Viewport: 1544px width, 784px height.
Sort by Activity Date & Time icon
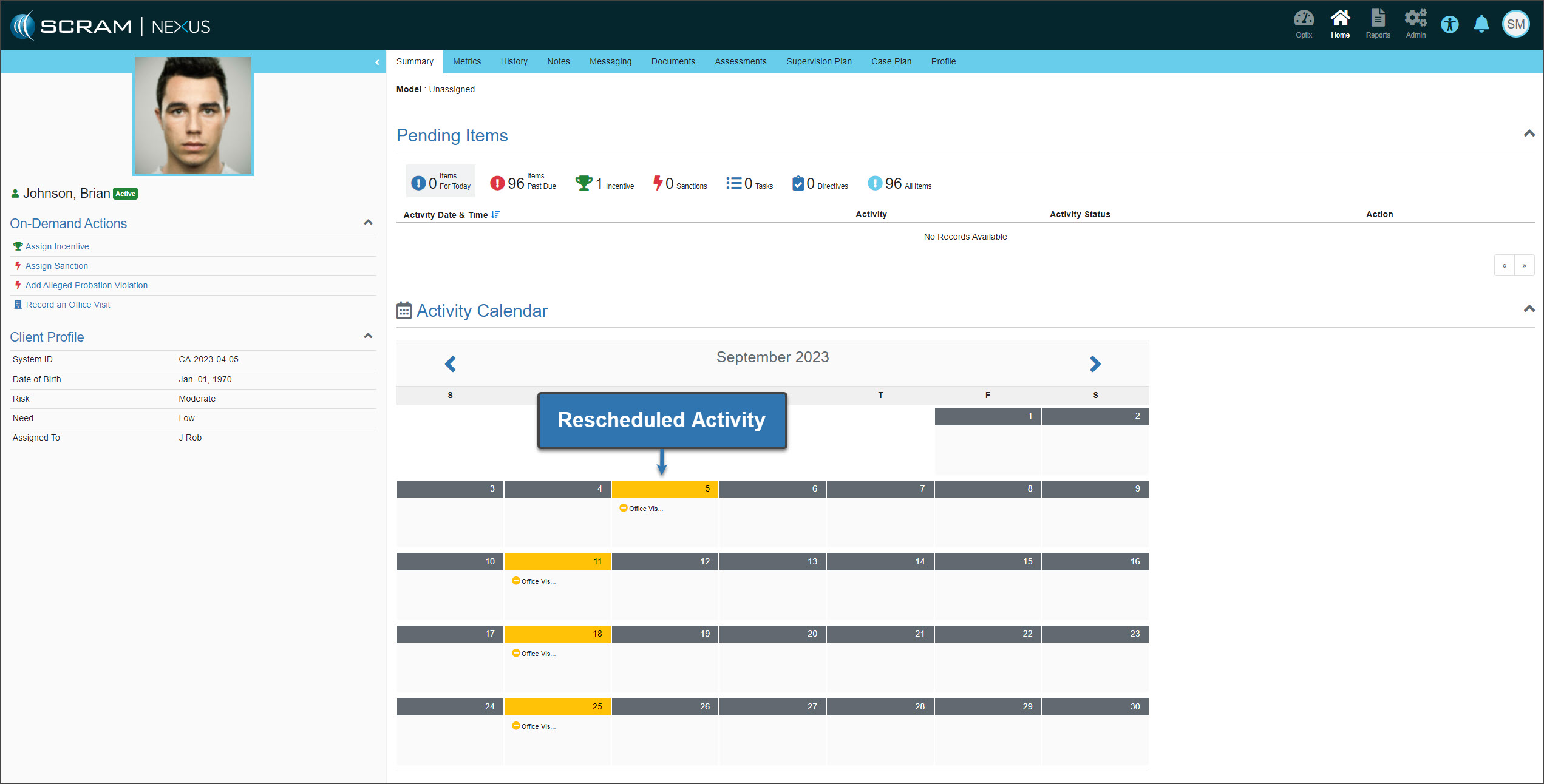tap(495, 215)
